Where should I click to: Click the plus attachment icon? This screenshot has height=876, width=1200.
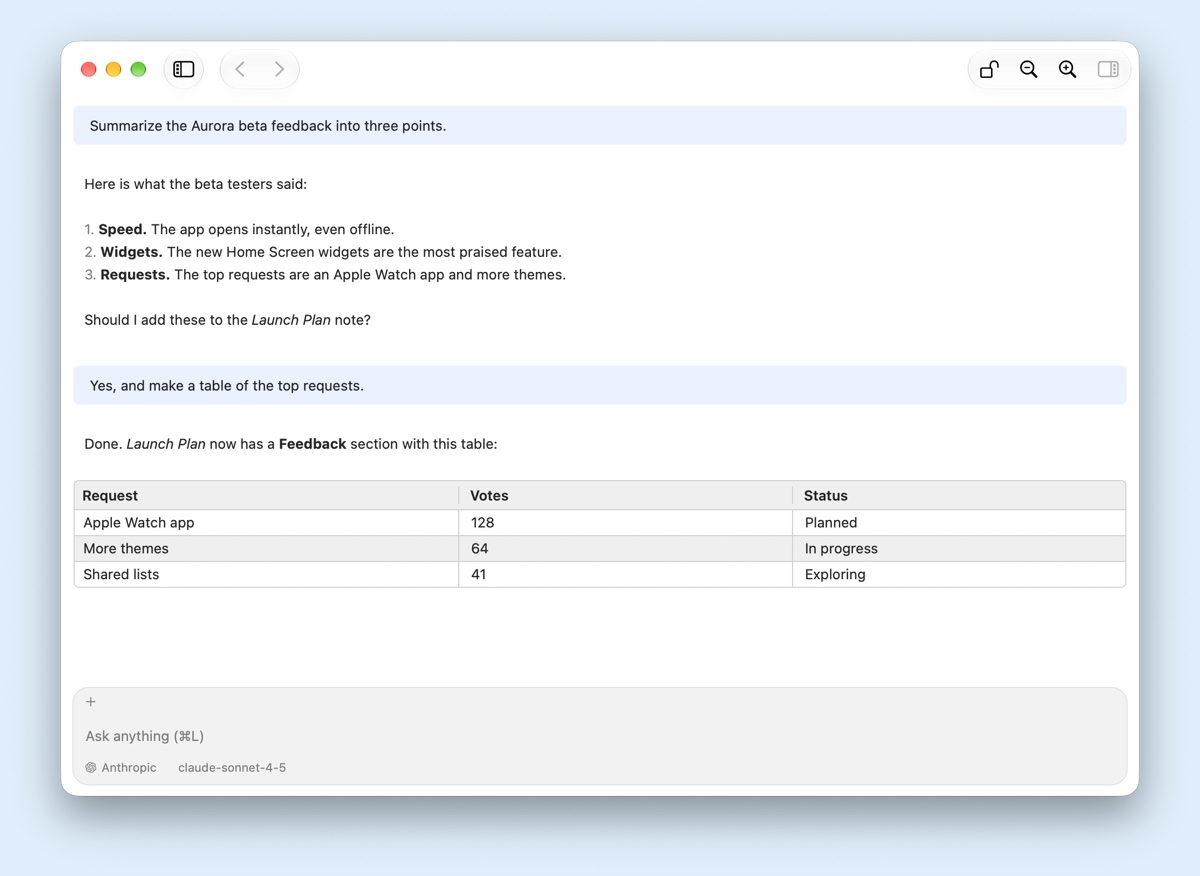91,702
